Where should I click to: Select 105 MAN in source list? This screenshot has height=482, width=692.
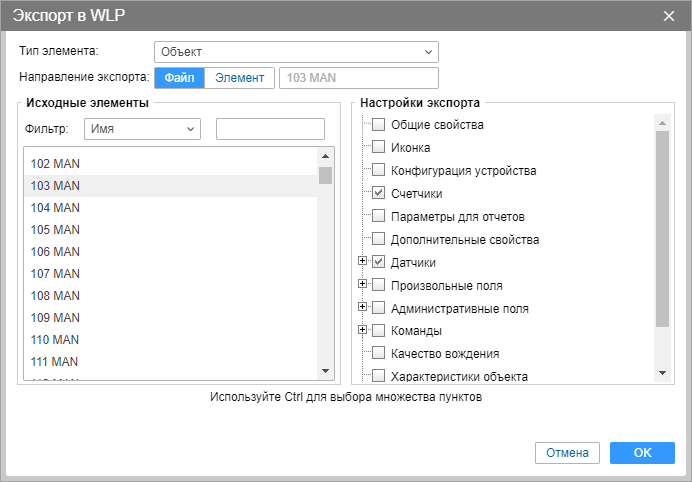[x=55, y=230]
